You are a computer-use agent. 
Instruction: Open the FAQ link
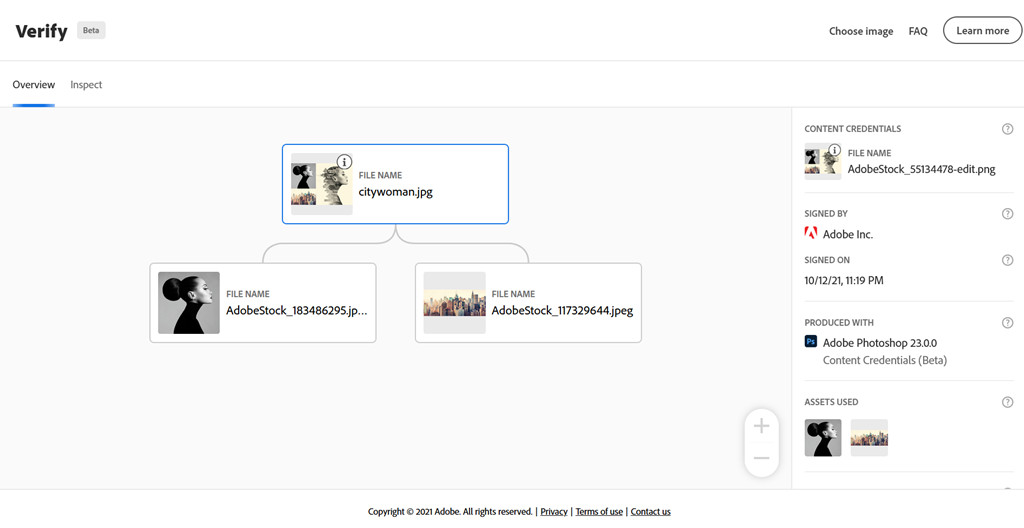tap(917, 31)
